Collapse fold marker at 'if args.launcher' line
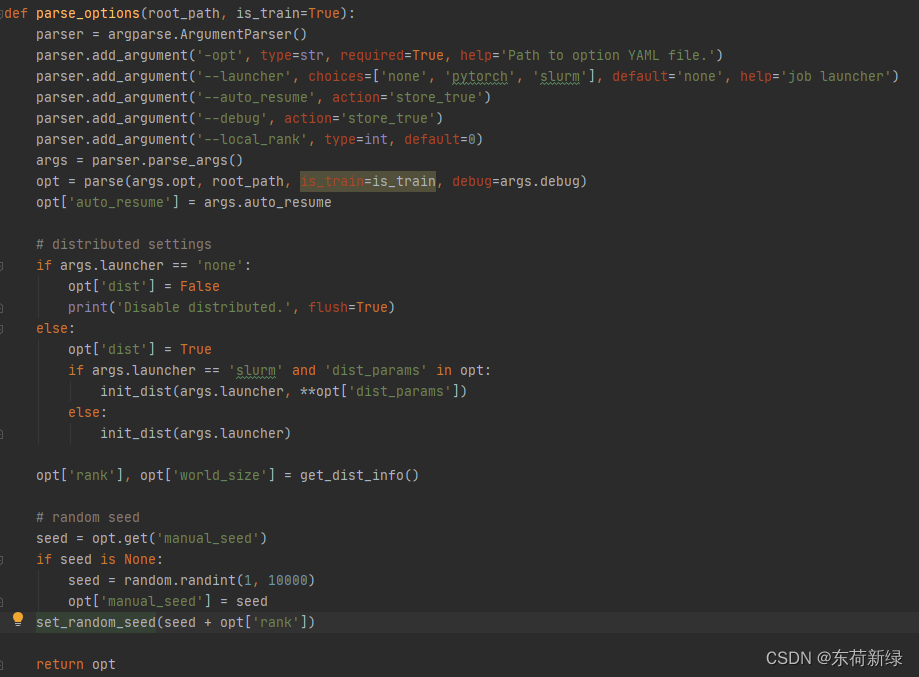Image resolution: width=919 pixels, height=677 pixels. (2, 266)
